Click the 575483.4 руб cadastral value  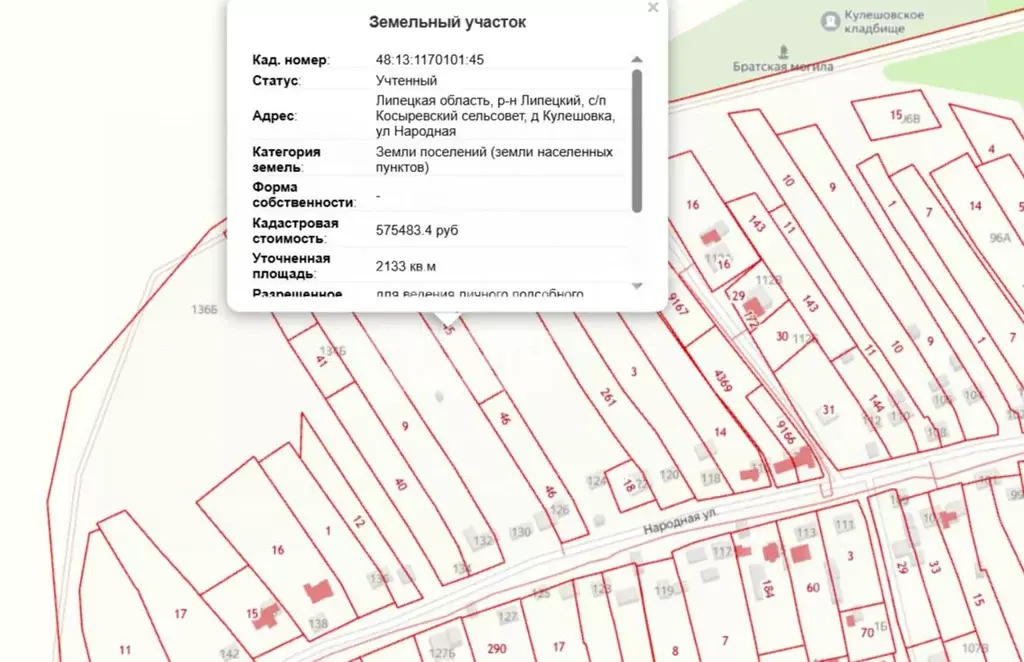(x=417, y=230)
